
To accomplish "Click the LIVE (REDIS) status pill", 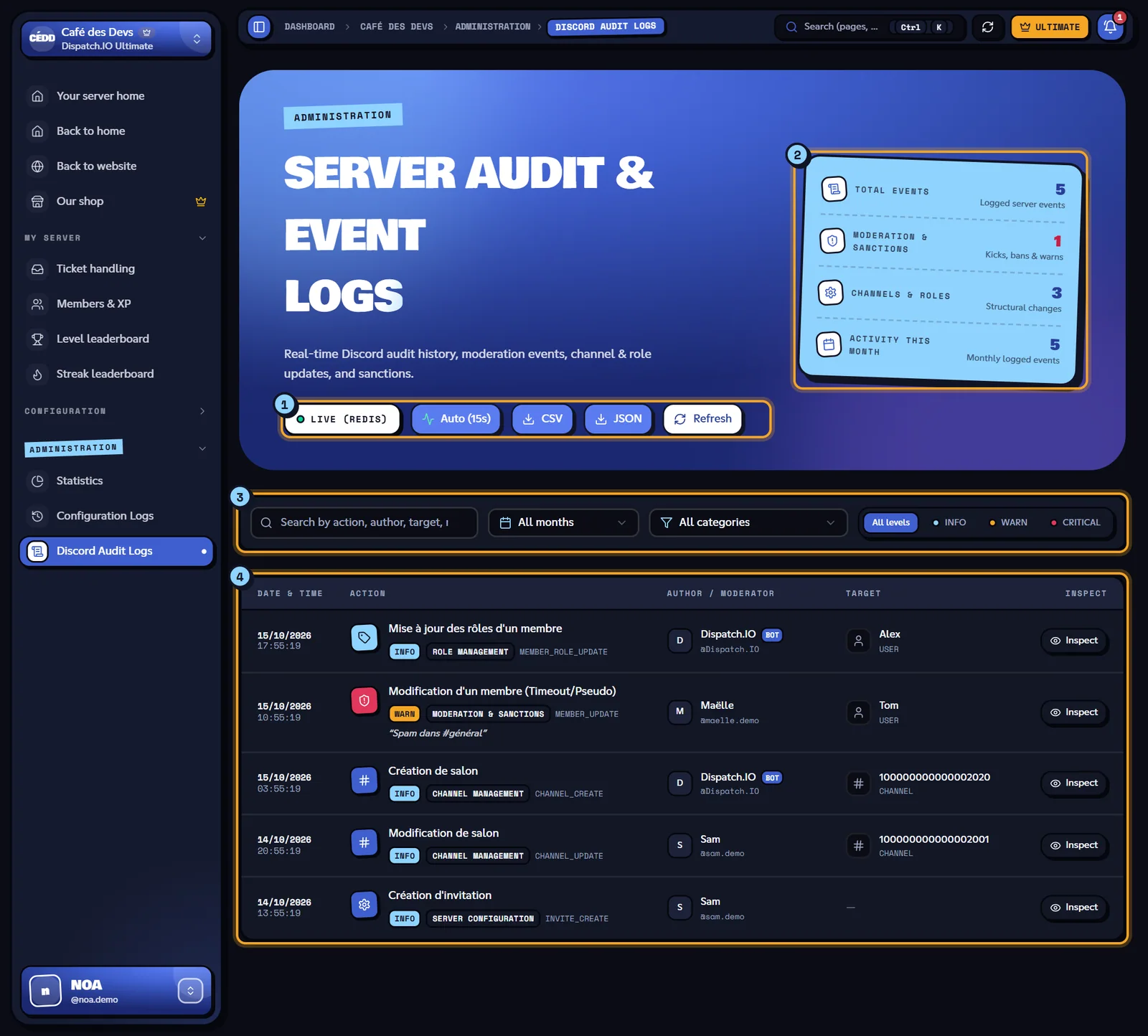I will 342,420.
